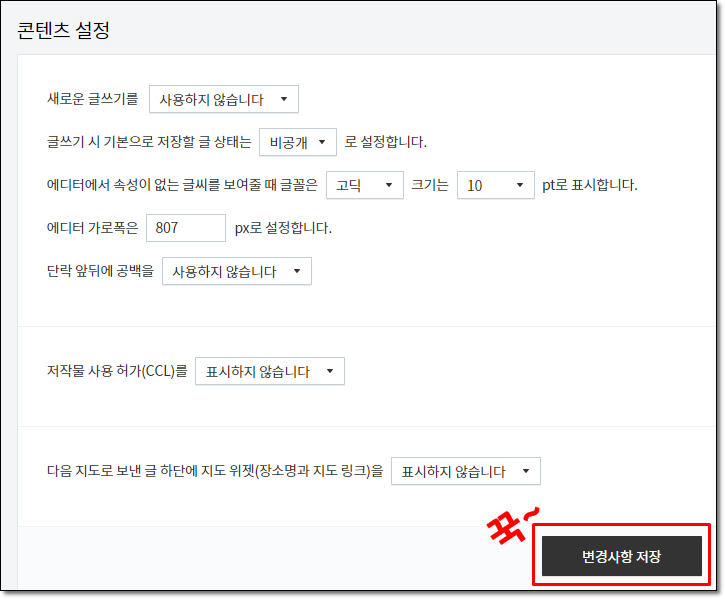
Task: Click the 로 설정합니다. text
Action: click(x=386, y=142)
